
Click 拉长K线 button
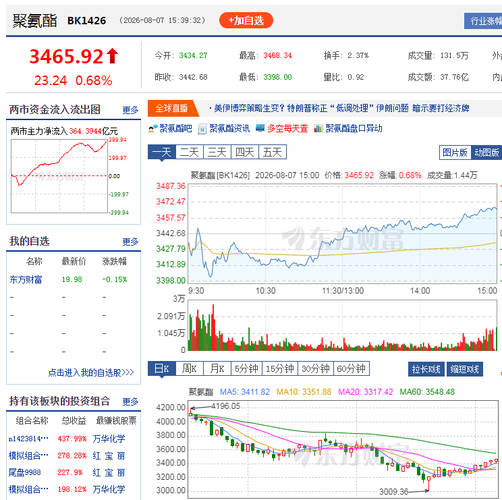pyautogui.click(x=426, y=369)
